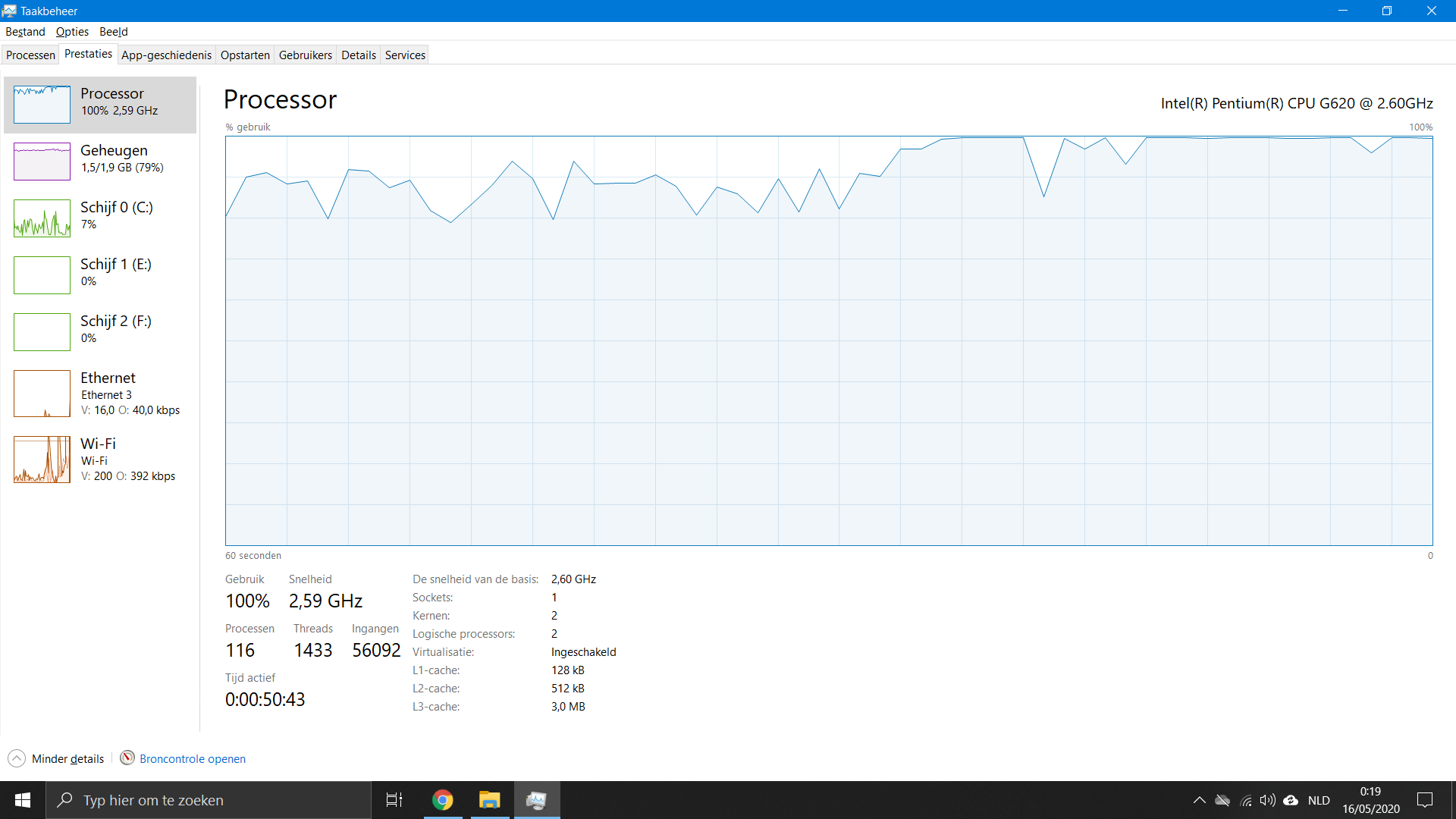Open File Explorer from the taskbar
The image size is (1456, 819).
489,800
